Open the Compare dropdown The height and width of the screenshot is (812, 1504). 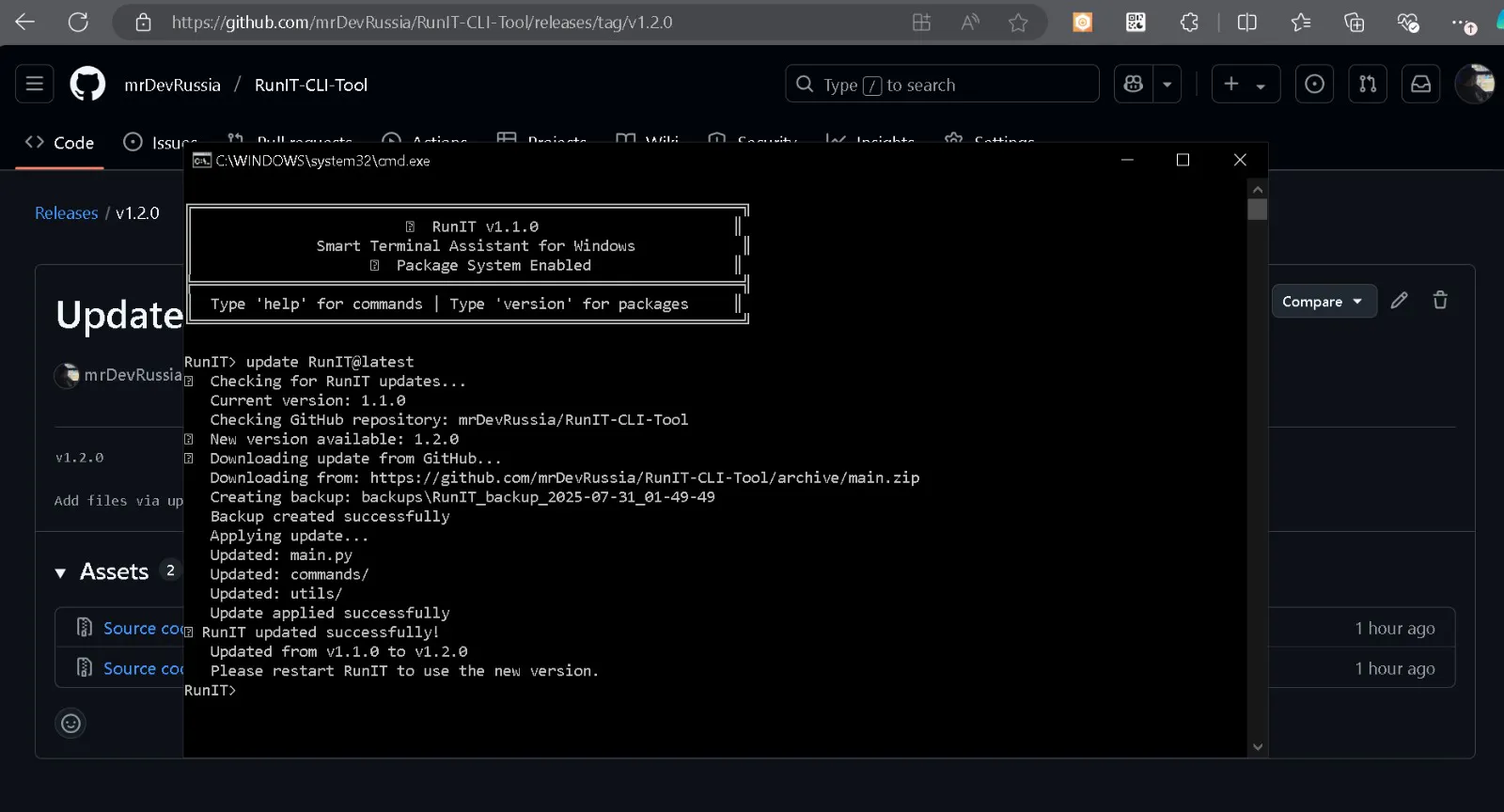coord(1324,301)
